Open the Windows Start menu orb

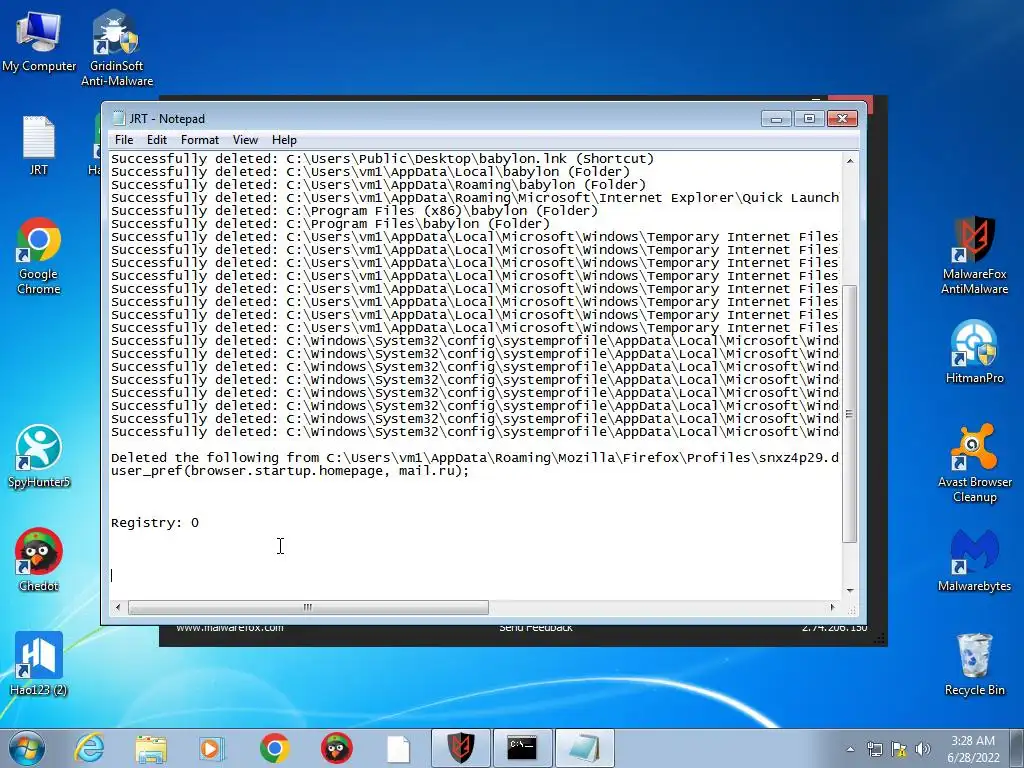[x=27, y=748]
